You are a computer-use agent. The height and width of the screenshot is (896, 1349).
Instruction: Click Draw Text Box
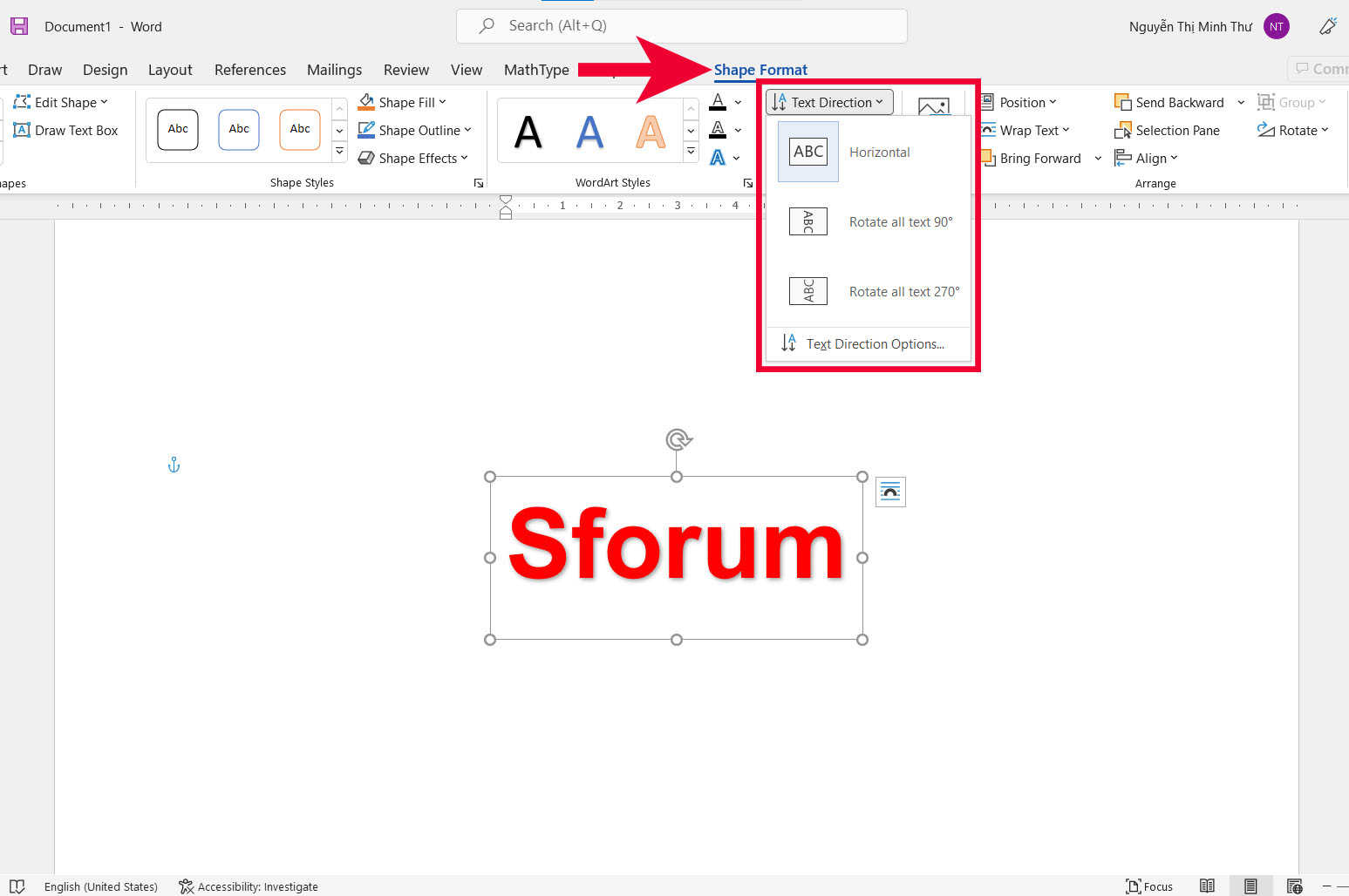66,130
